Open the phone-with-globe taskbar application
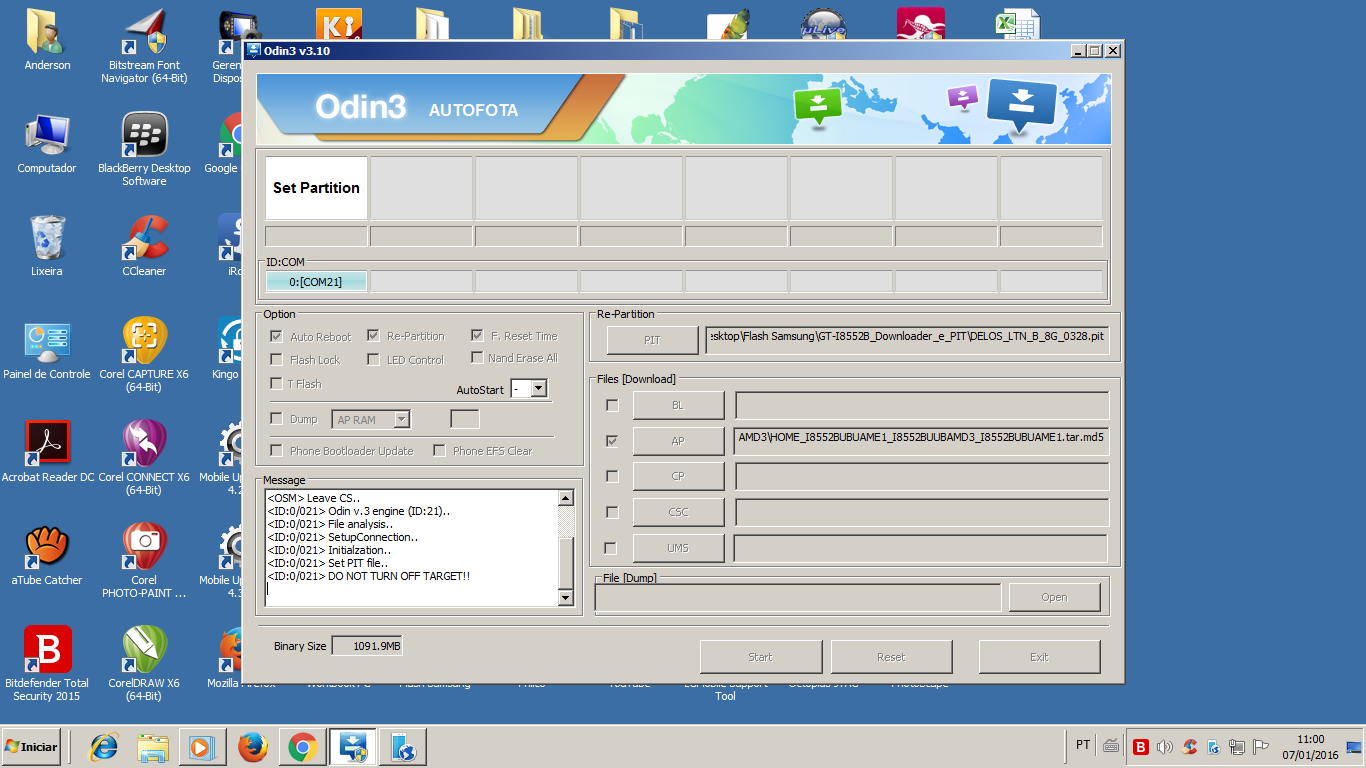Screen dimensions: 1366x768 pyautogui.click(x=403, y=747)
